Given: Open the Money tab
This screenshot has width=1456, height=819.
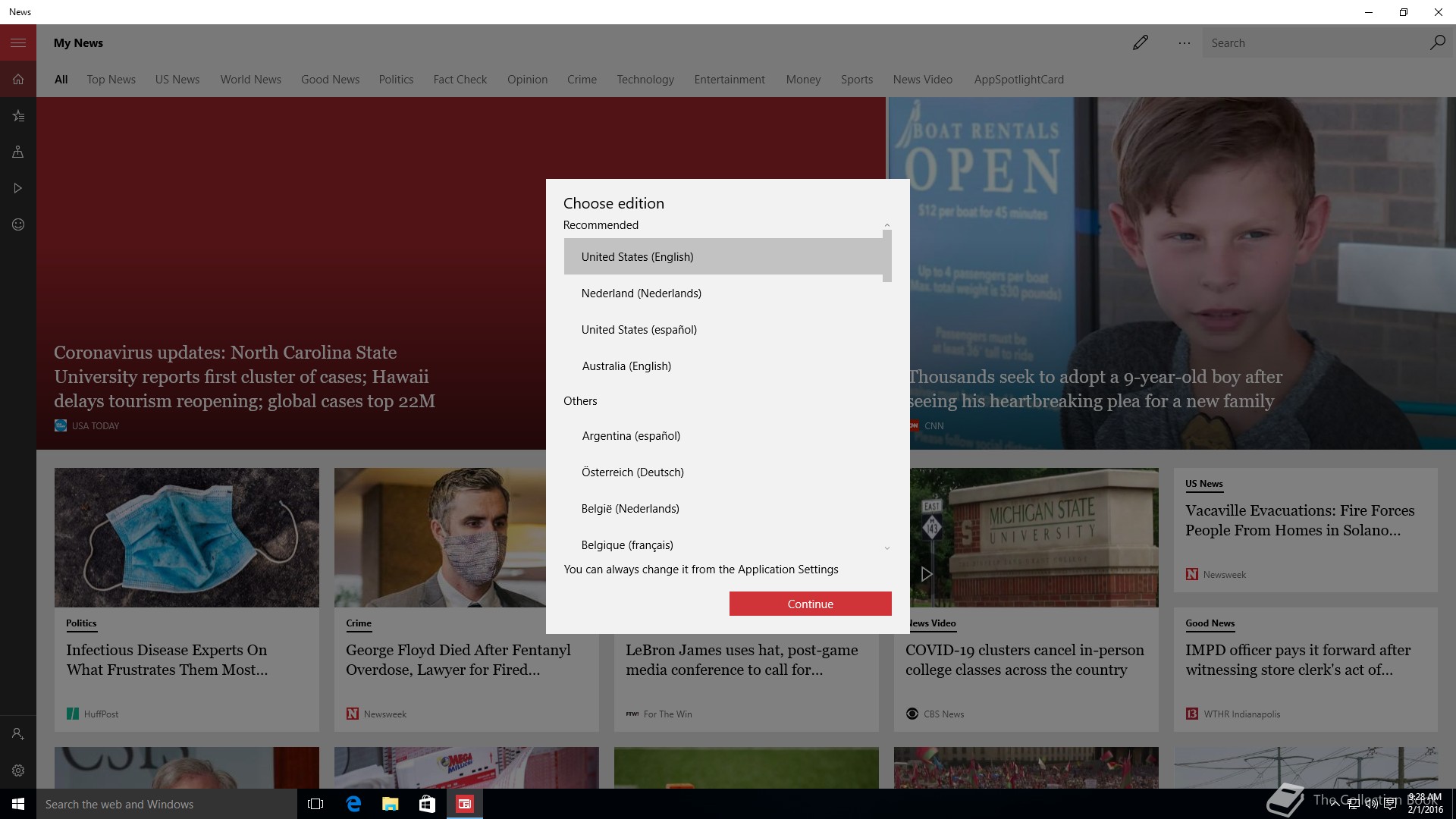Looking at the screenshot, I should point(803,80).
